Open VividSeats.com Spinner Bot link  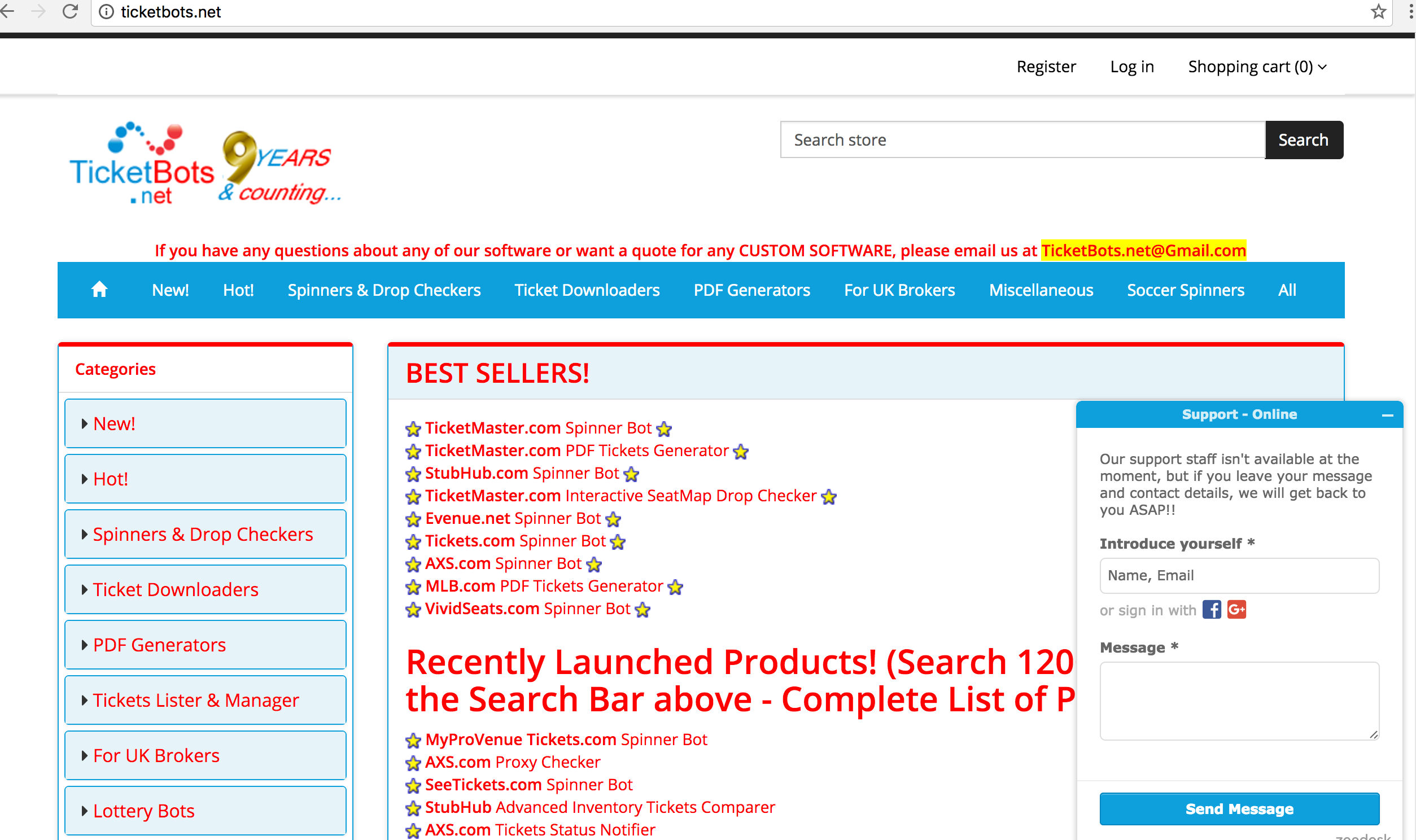527,609
